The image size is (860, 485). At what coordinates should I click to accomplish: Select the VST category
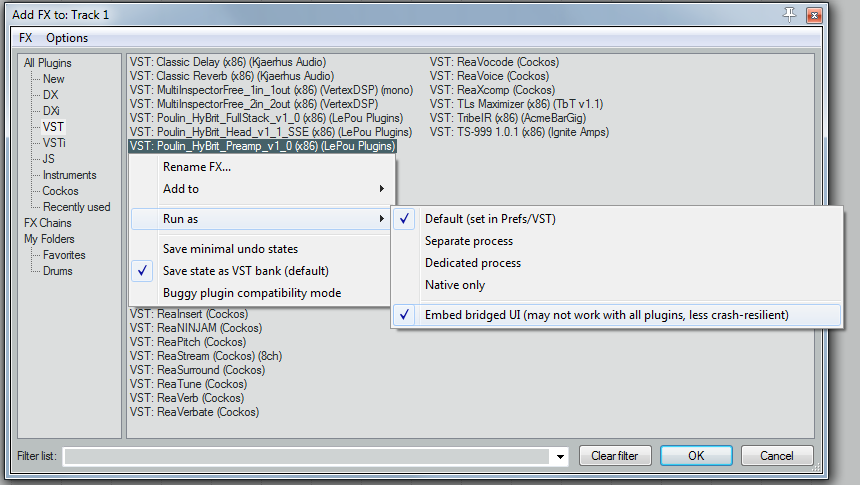(53, 127)
